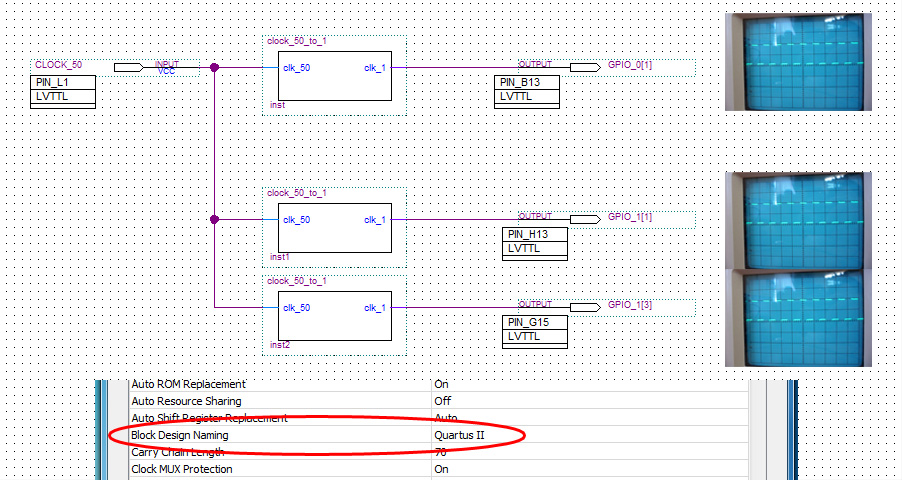The width and height of the screenshot is (902, 480).
Task: Click the clock_50_to_1 title above block inst2
Action: (x=296, y=281)
